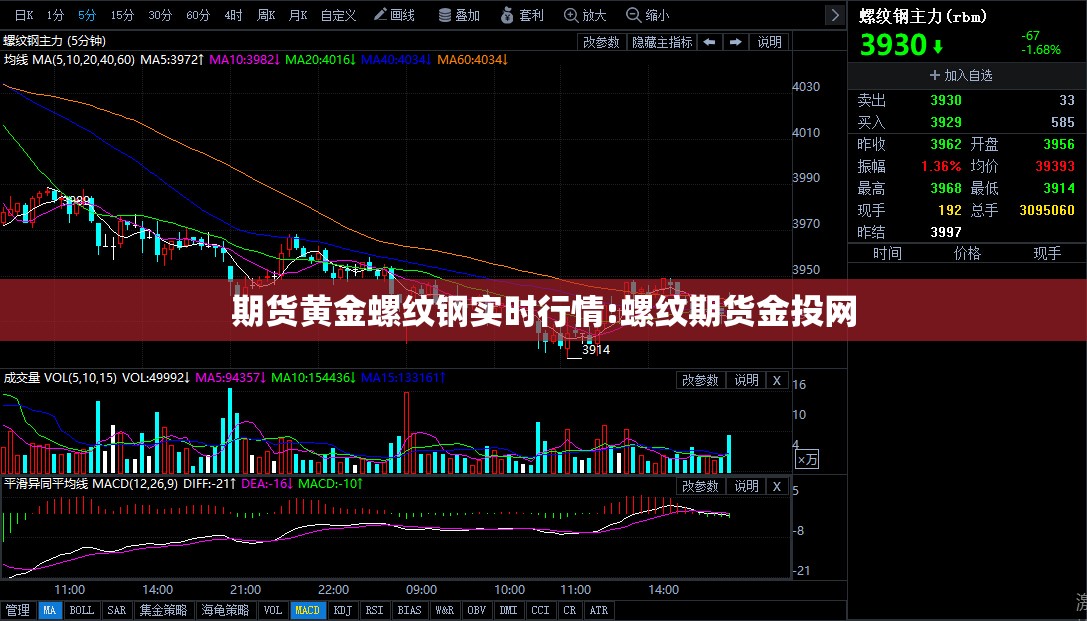Open the 套利 arbitrage tool
This screenshot has width=1087, height=621.
523,15
